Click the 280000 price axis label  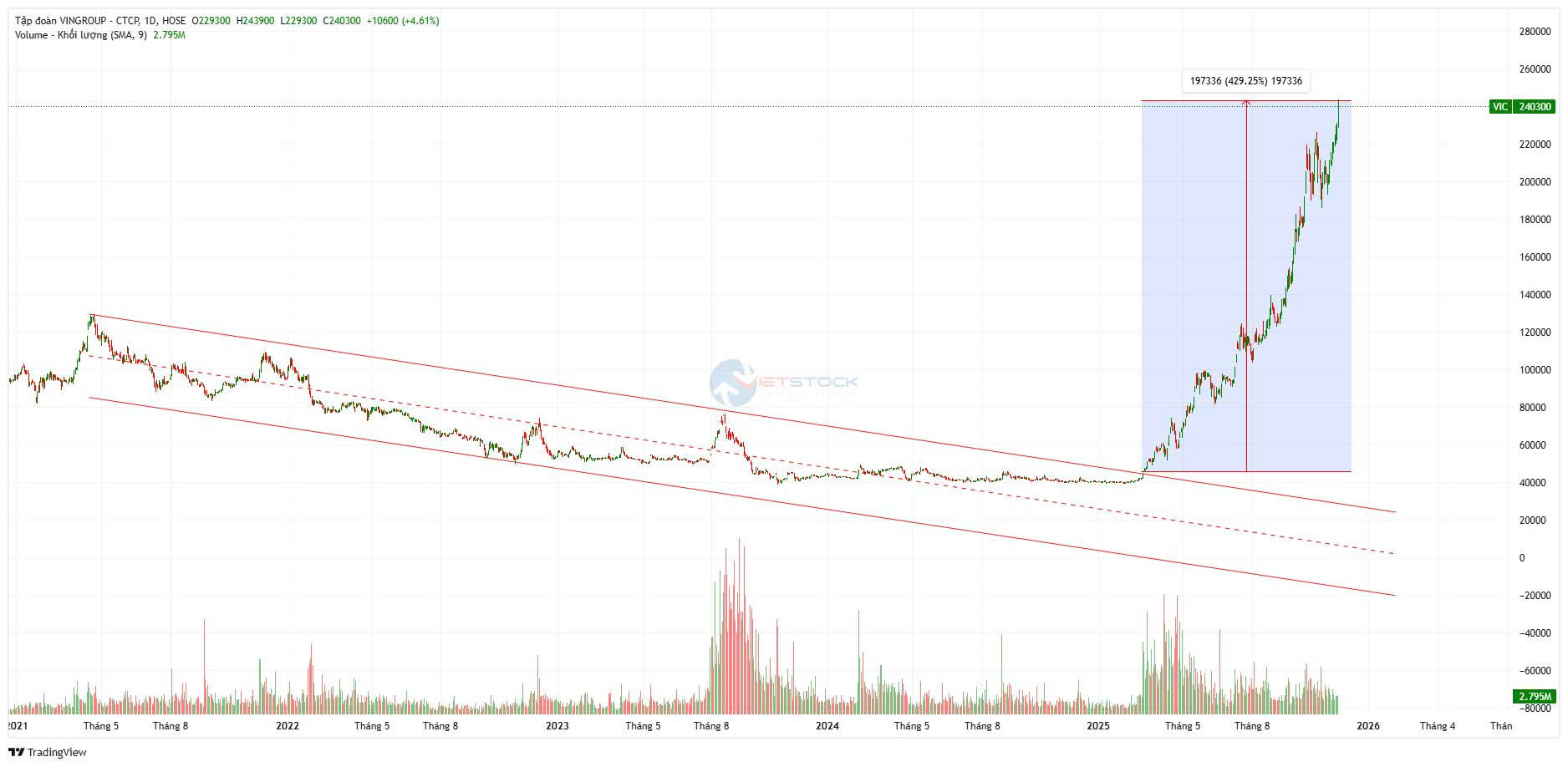tap(1535, 32)
